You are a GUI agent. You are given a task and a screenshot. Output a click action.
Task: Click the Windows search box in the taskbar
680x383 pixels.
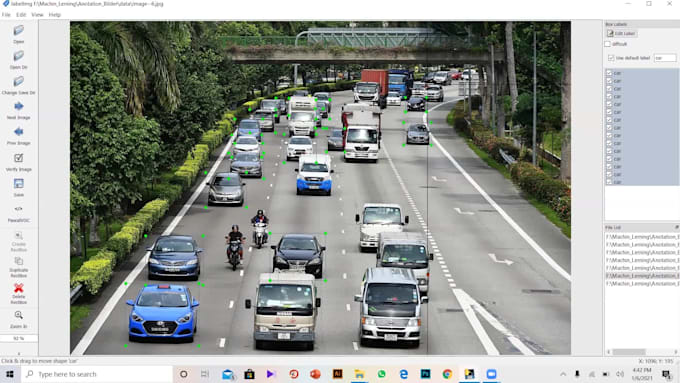coord(97,374)
